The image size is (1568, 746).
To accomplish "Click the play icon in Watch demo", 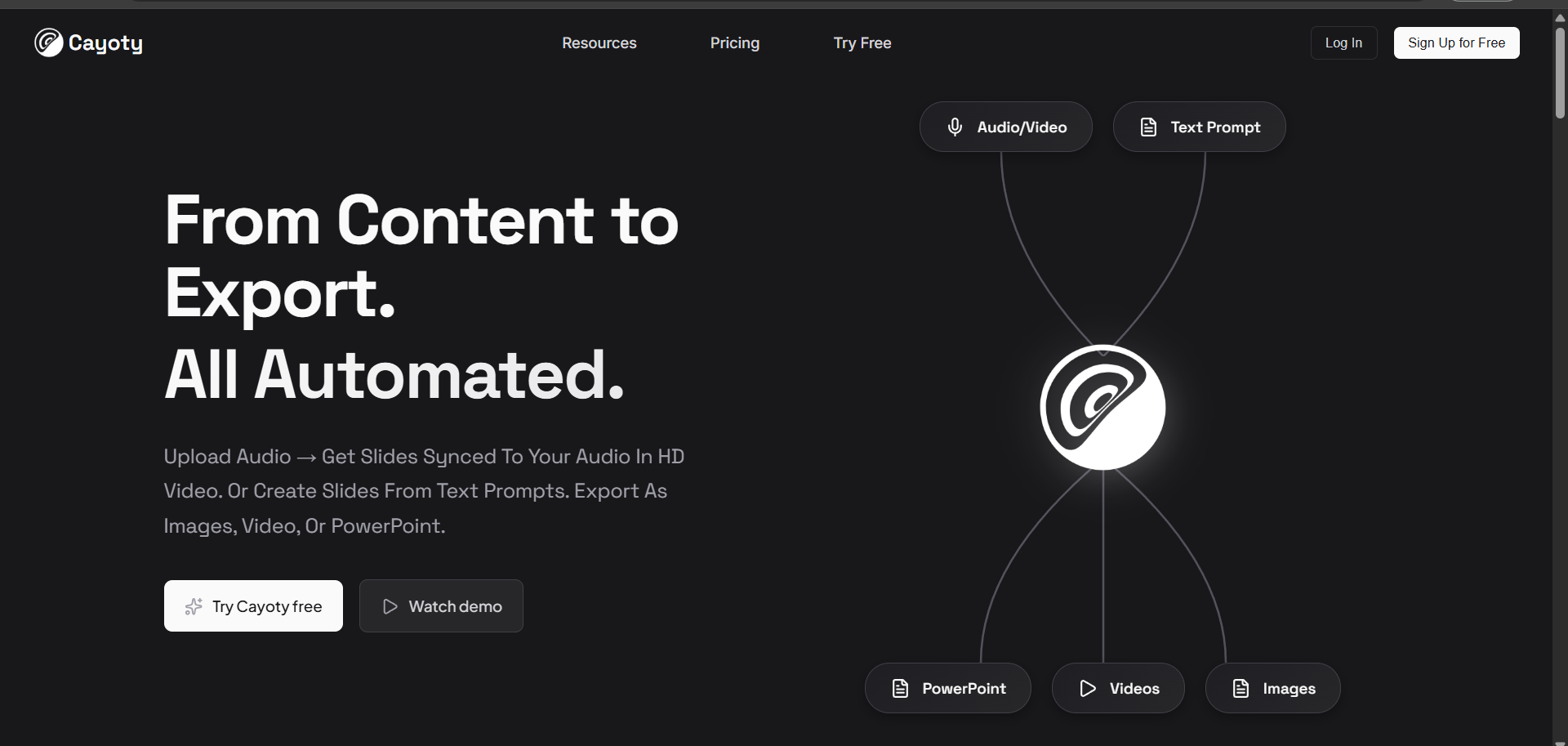I will pos(390,606).
